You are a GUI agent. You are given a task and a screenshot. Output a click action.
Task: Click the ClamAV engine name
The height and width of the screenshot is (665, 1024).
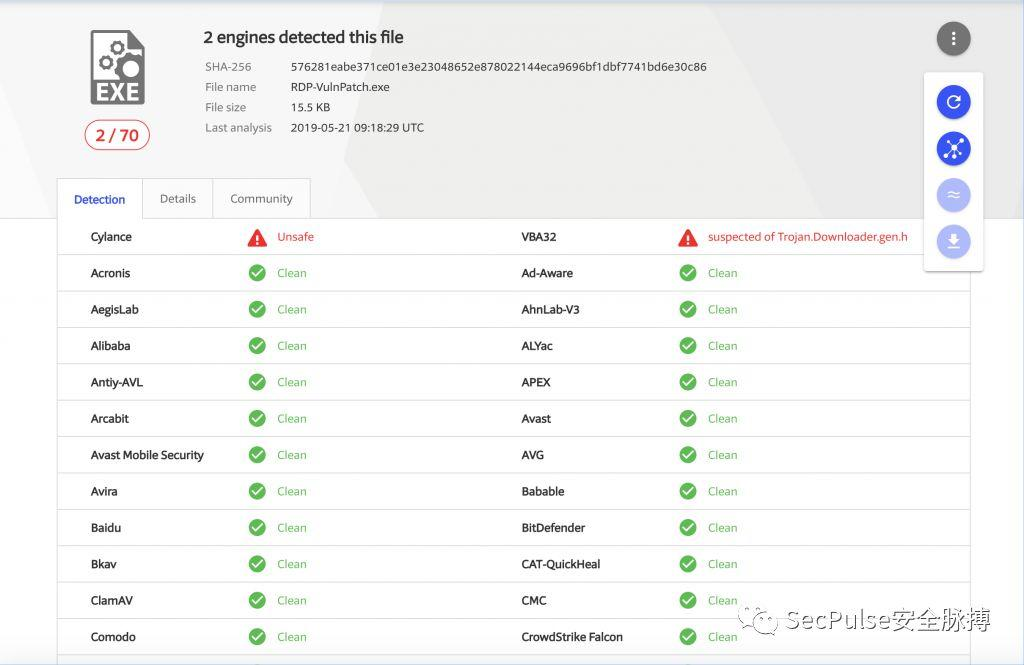point(112,600)
